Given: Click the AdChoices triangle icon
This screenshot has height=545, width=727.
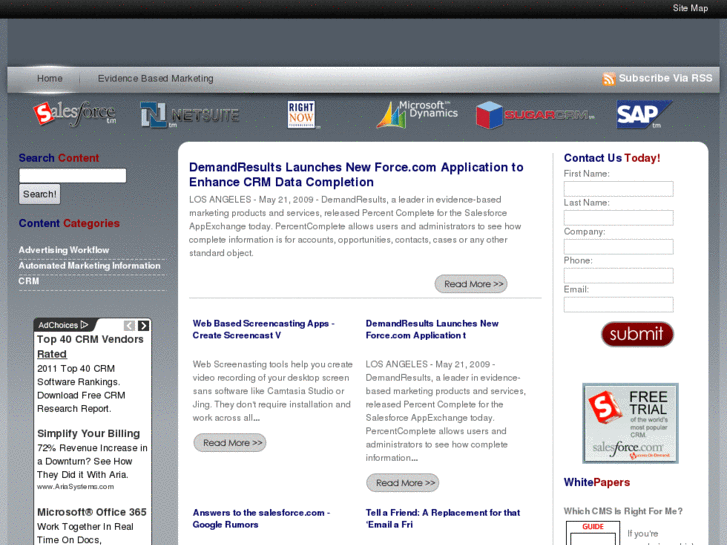Looking at the screenshot, I should 84,325.
